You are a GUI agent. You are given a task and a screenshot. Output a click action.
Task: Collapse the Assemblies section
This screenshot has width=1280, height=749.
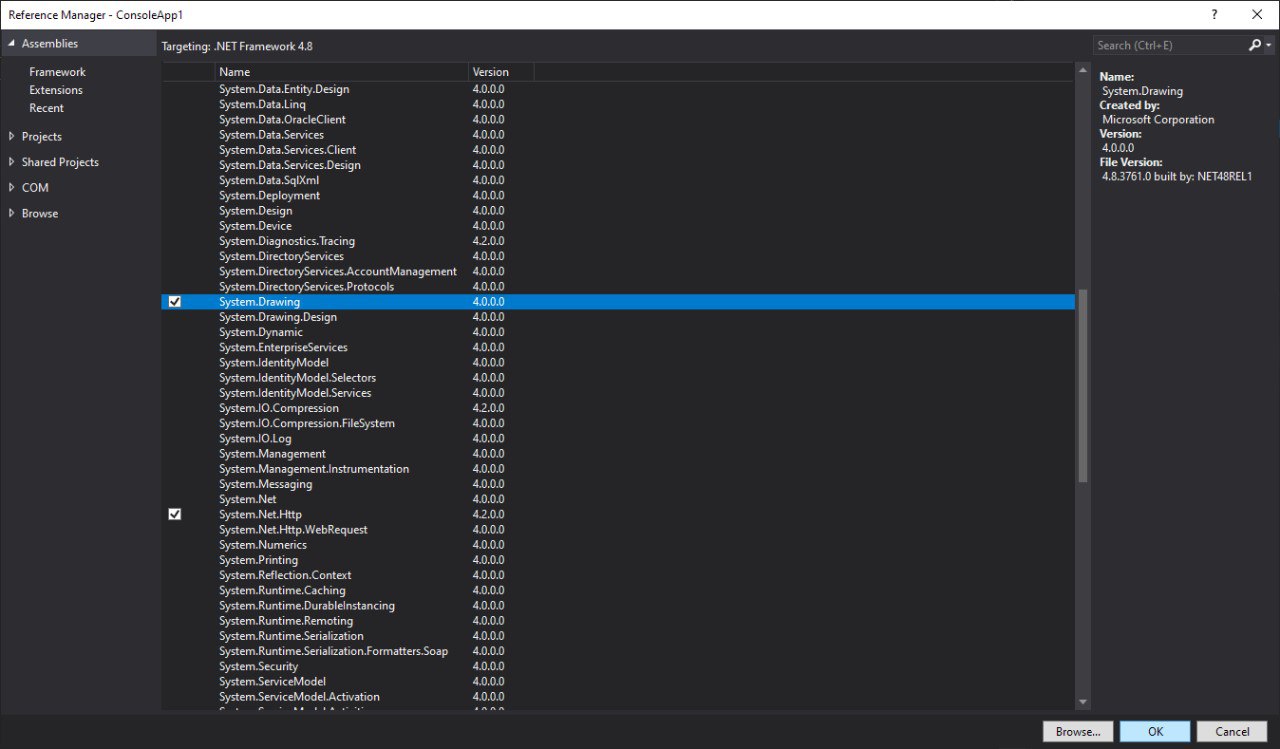coord(11,44)
